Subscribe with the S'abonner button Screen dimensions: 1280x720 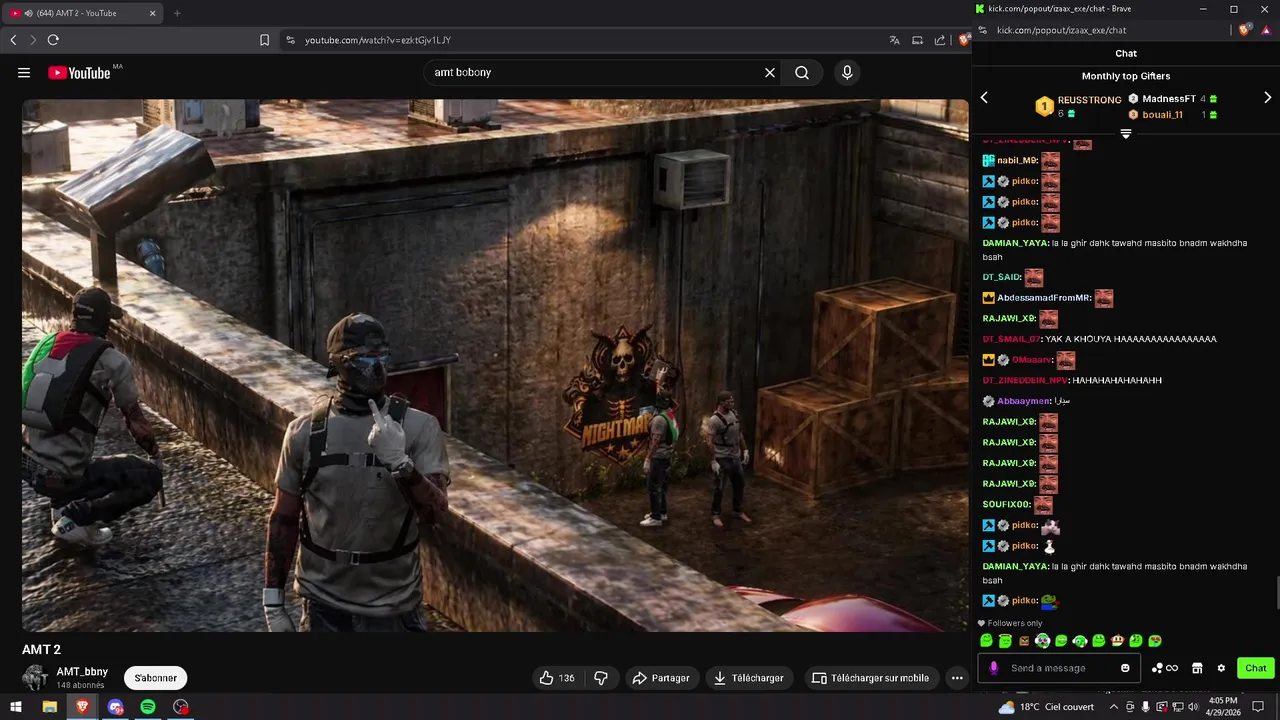tap(156, 678)
